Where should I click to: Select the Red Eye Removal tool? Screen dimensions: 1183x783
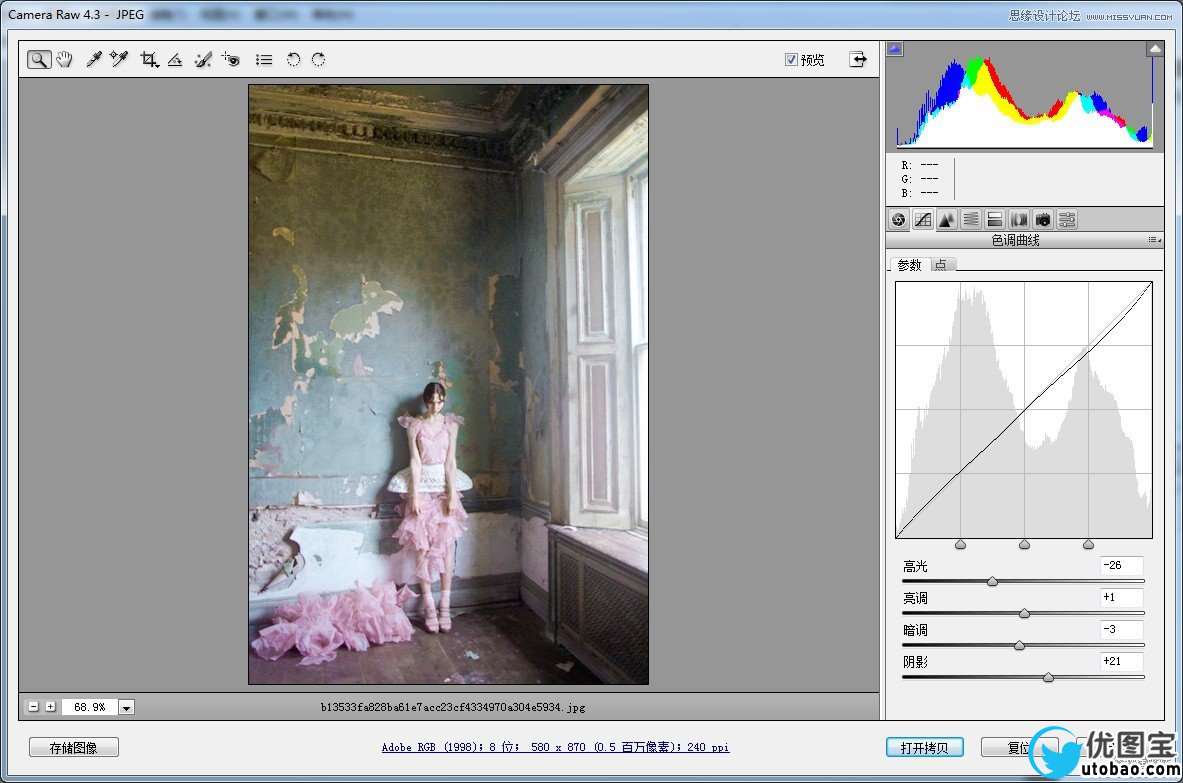231,60
